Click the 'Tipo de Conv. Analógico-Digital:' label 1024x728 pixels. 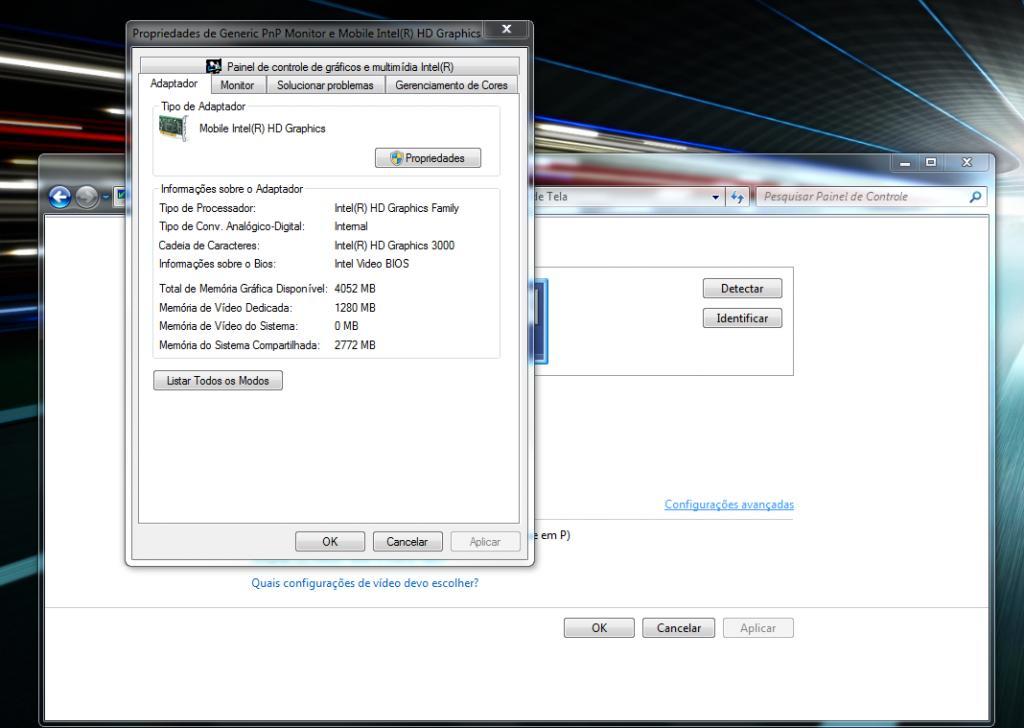(x=232, y=227)
